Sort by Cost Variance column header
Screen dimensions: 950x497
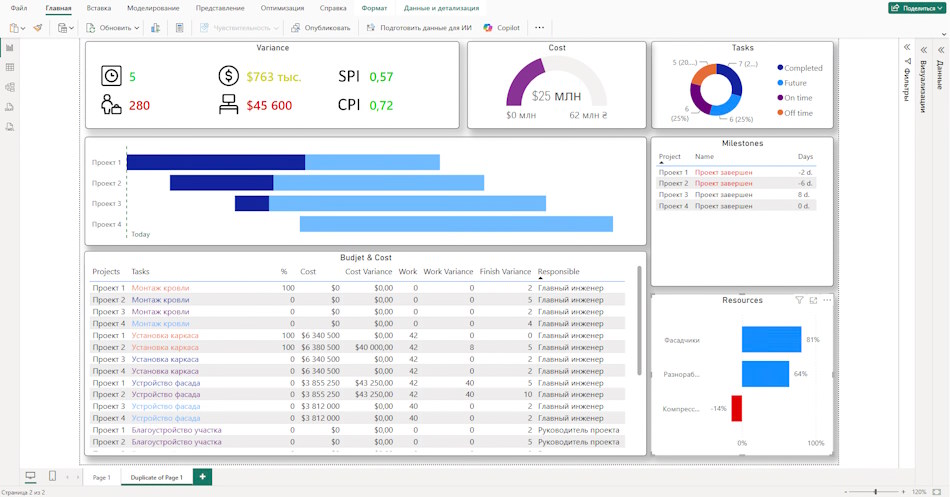coord(368,272)
